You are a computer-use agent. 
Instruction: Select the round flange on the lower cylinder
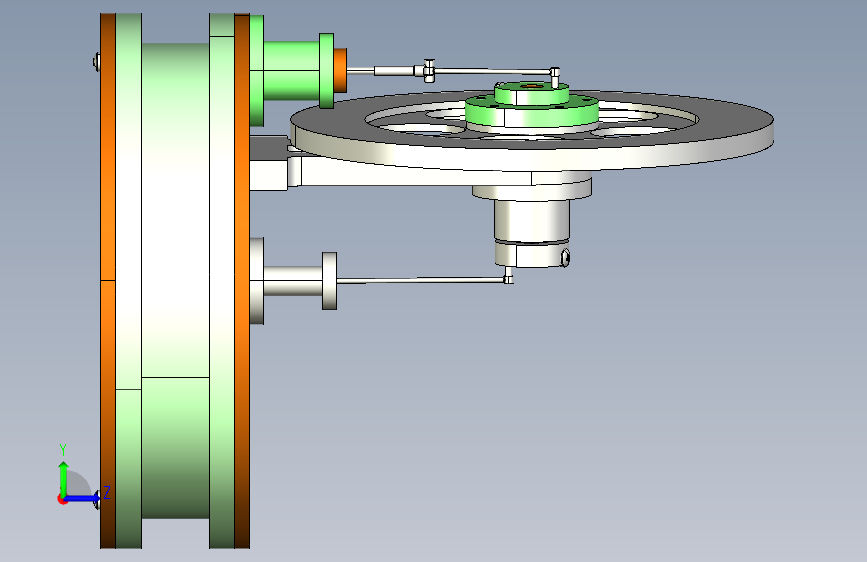pyautogui.click(x=330, y=281)
